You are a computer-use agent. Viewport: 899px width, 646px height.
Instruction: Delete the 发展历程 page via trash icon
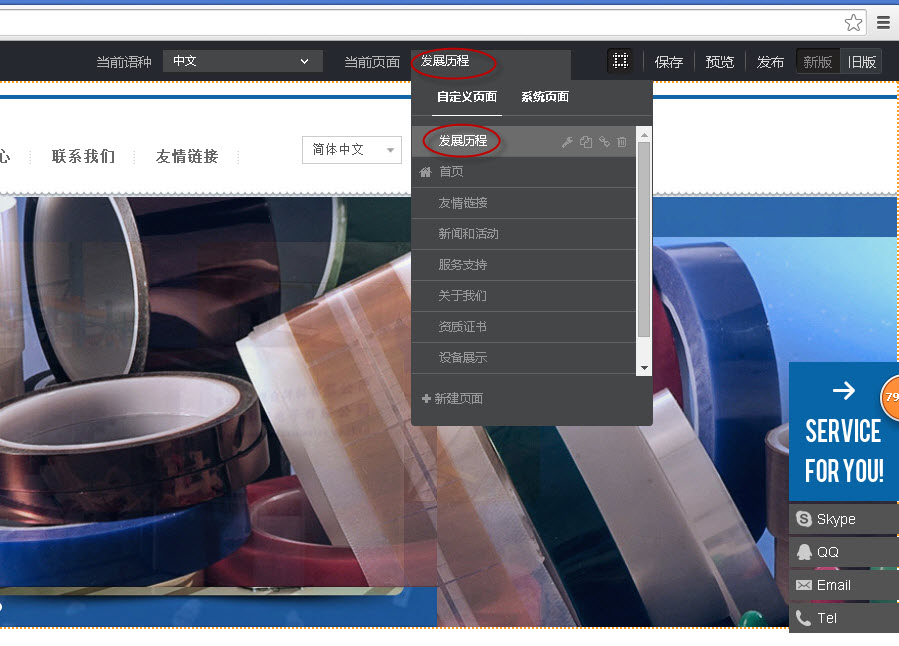[621, 142]
